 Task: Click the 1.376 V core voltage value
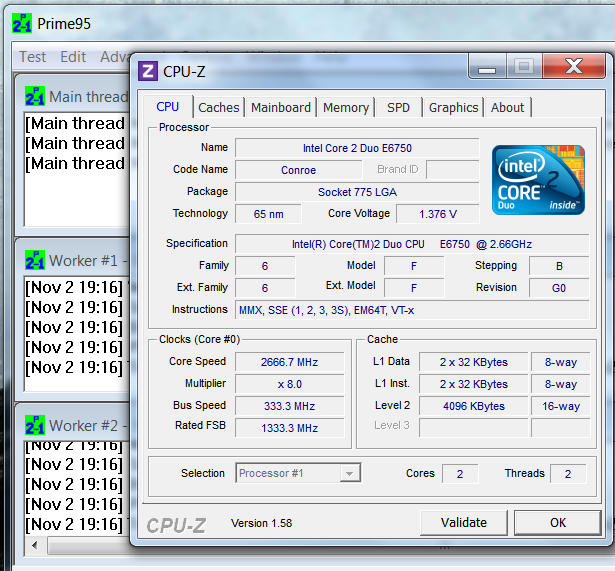point(438,214)
